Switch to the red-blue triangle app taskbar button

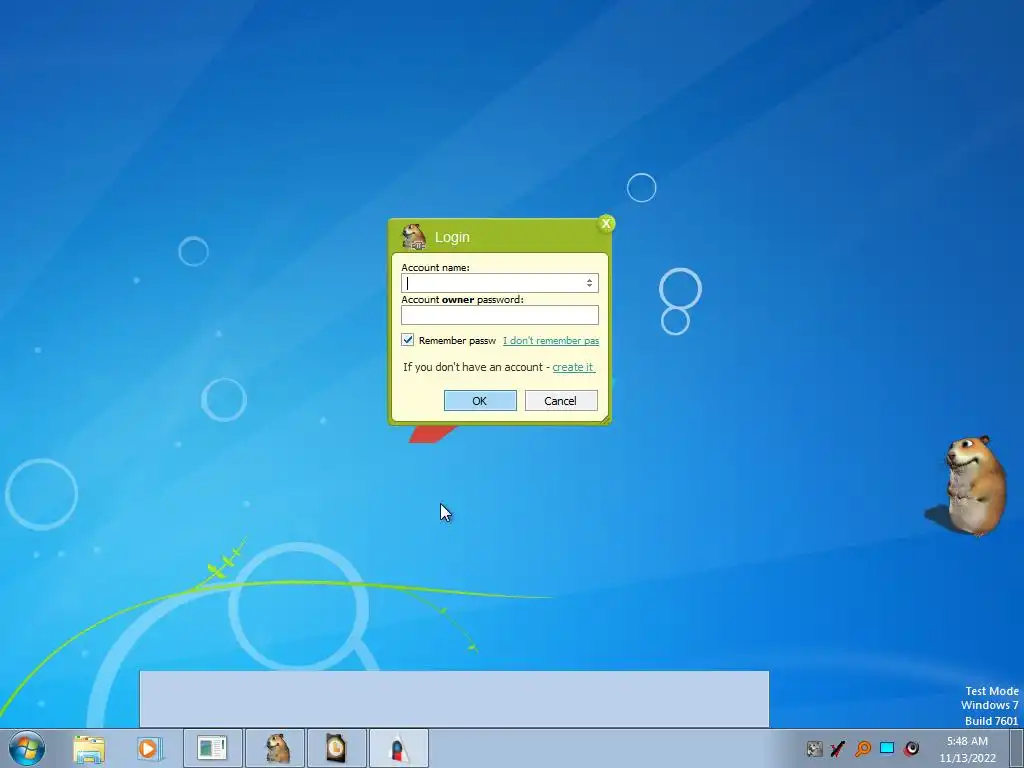[399, 748]
